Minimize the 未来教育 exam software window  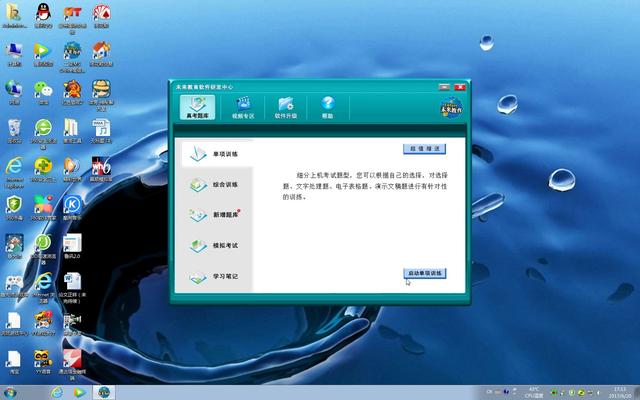(x=444, y=87)
